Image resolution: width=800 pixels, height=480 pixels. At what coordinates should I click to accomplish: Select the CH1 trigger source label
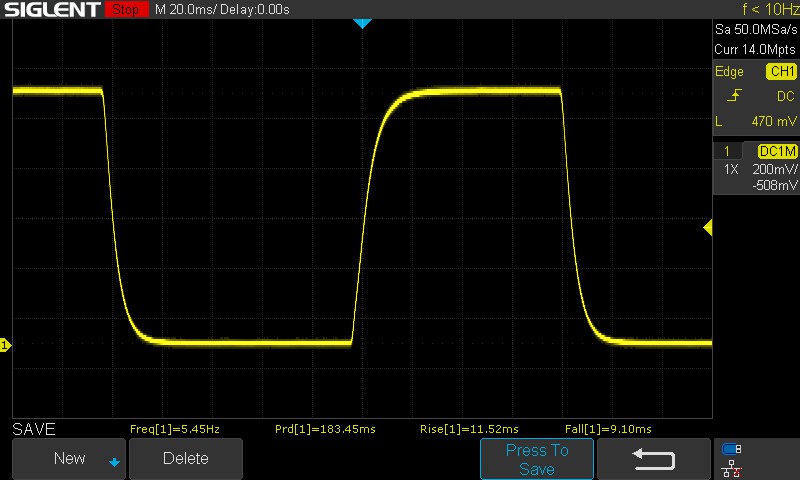[x=782, y=71]
